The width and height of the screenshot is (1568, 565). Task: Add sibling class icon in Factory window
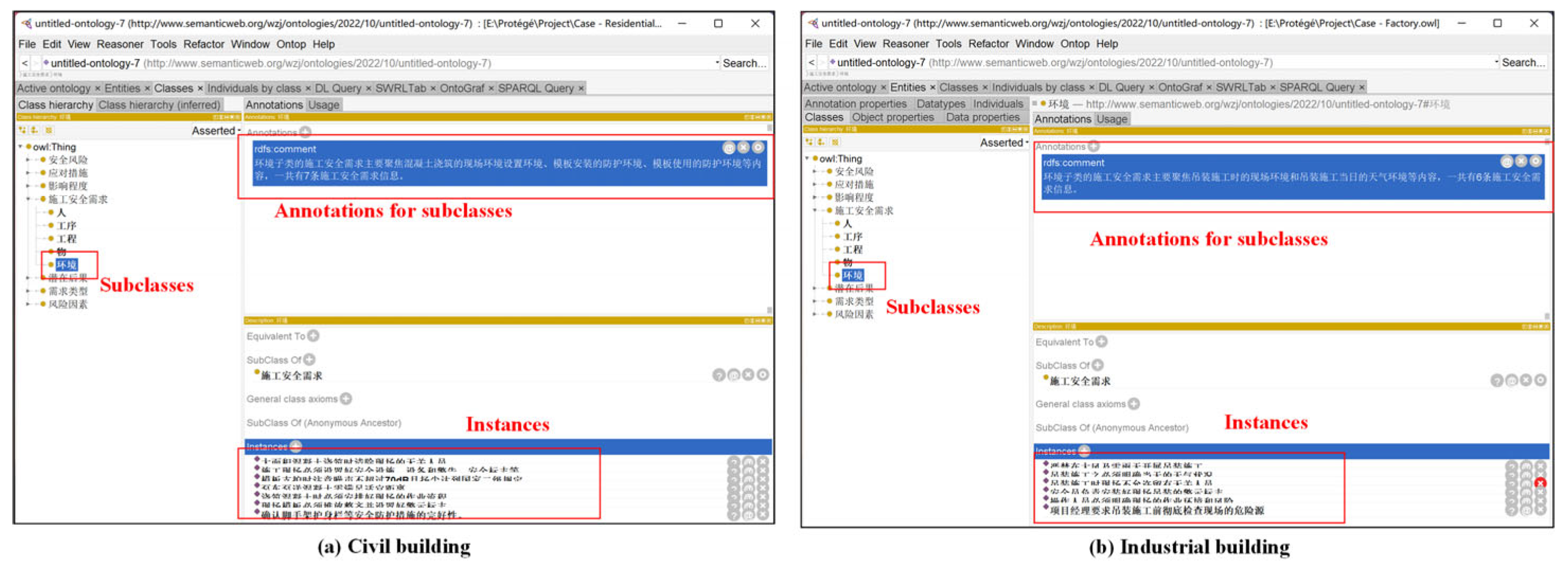click(821, 142)
